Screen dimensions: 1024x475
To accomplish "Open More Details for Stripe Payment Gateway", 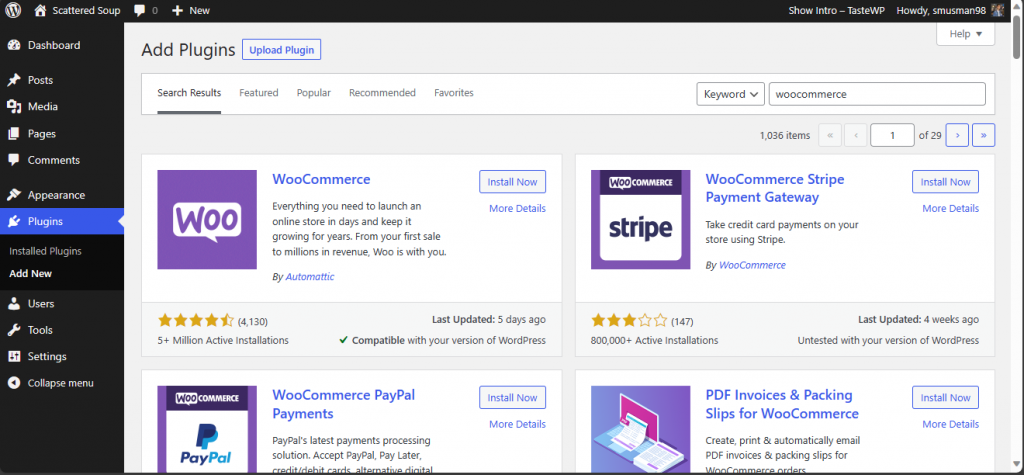I will click(950, 208).
